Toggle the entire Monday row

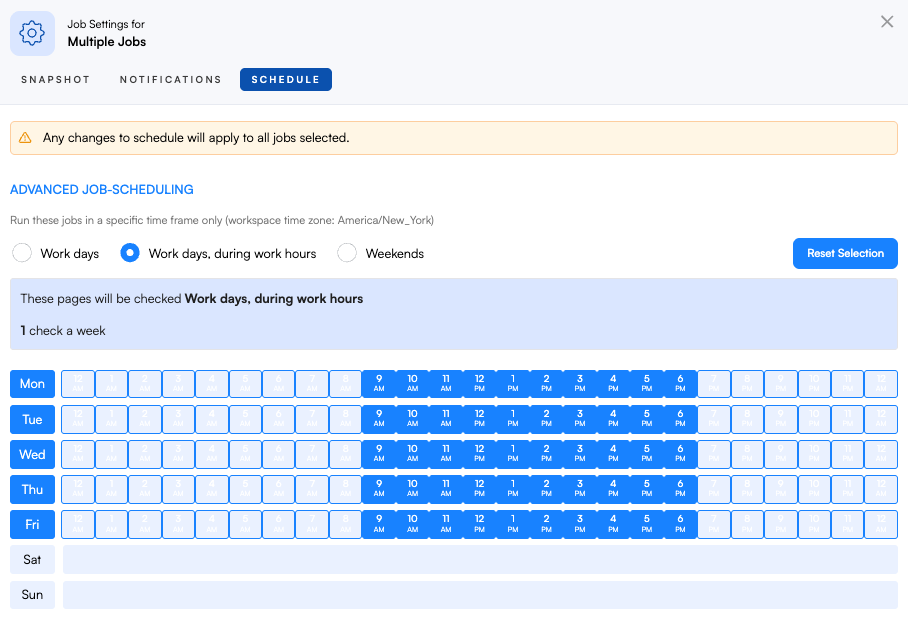pyautogui.click(x=32, y=384)
